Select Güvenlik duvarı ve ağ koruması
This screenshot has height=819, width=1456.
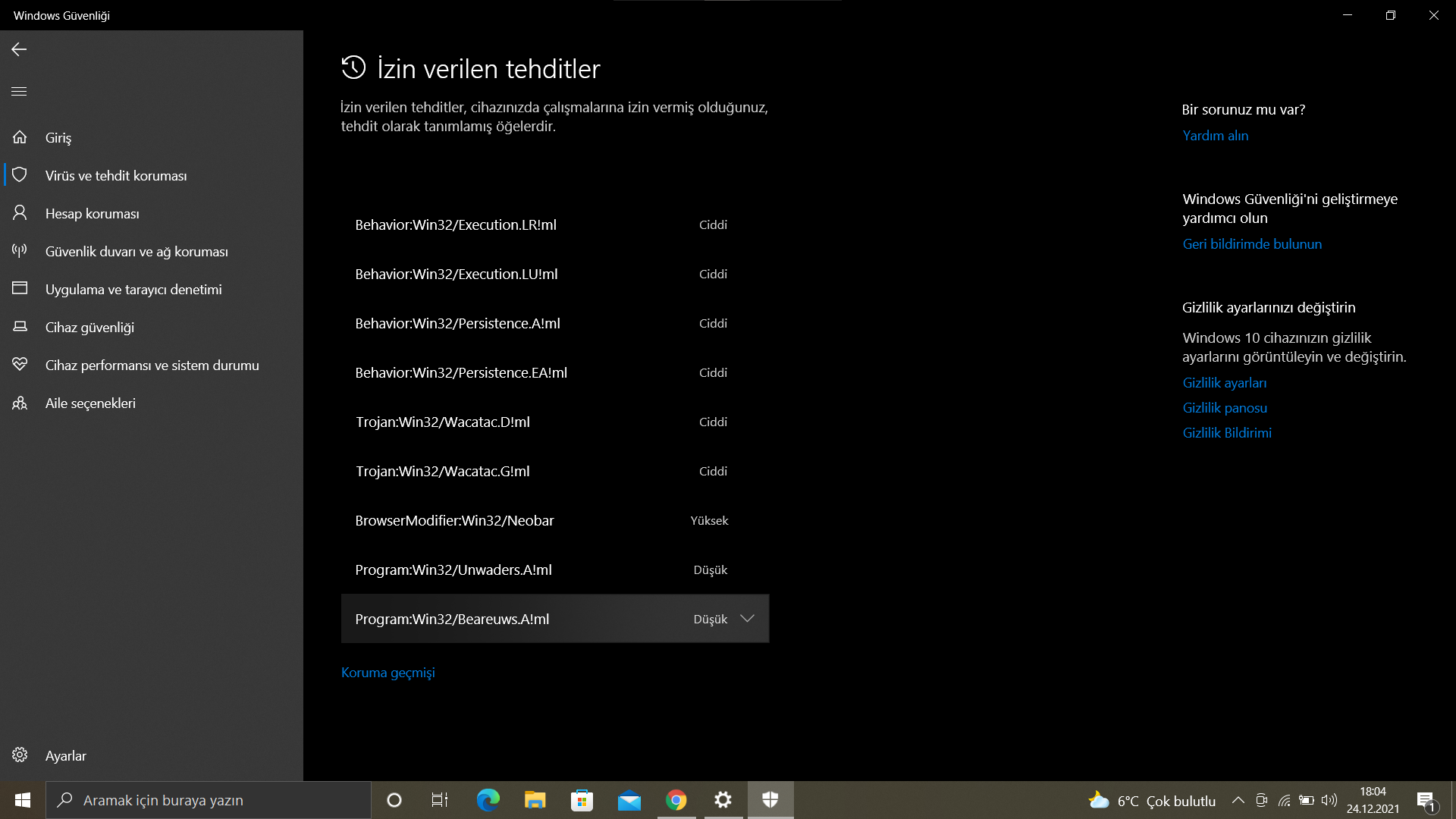[136, 252]
